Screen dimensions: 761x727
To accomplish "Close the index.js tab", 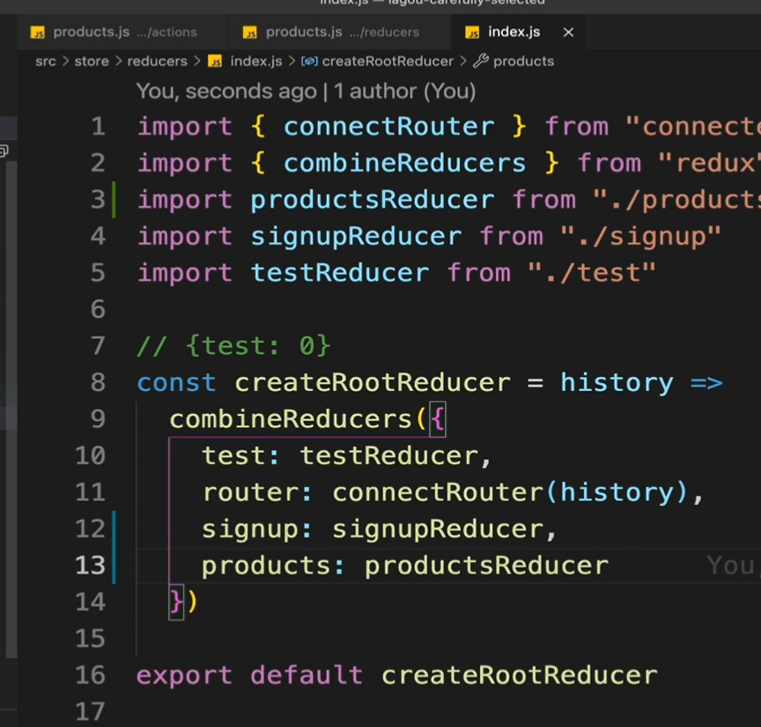I will pos(568,33).
